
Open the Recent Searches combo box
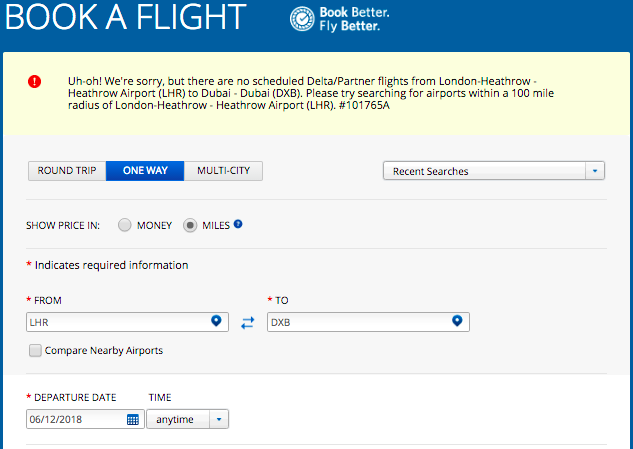[494, 171]
